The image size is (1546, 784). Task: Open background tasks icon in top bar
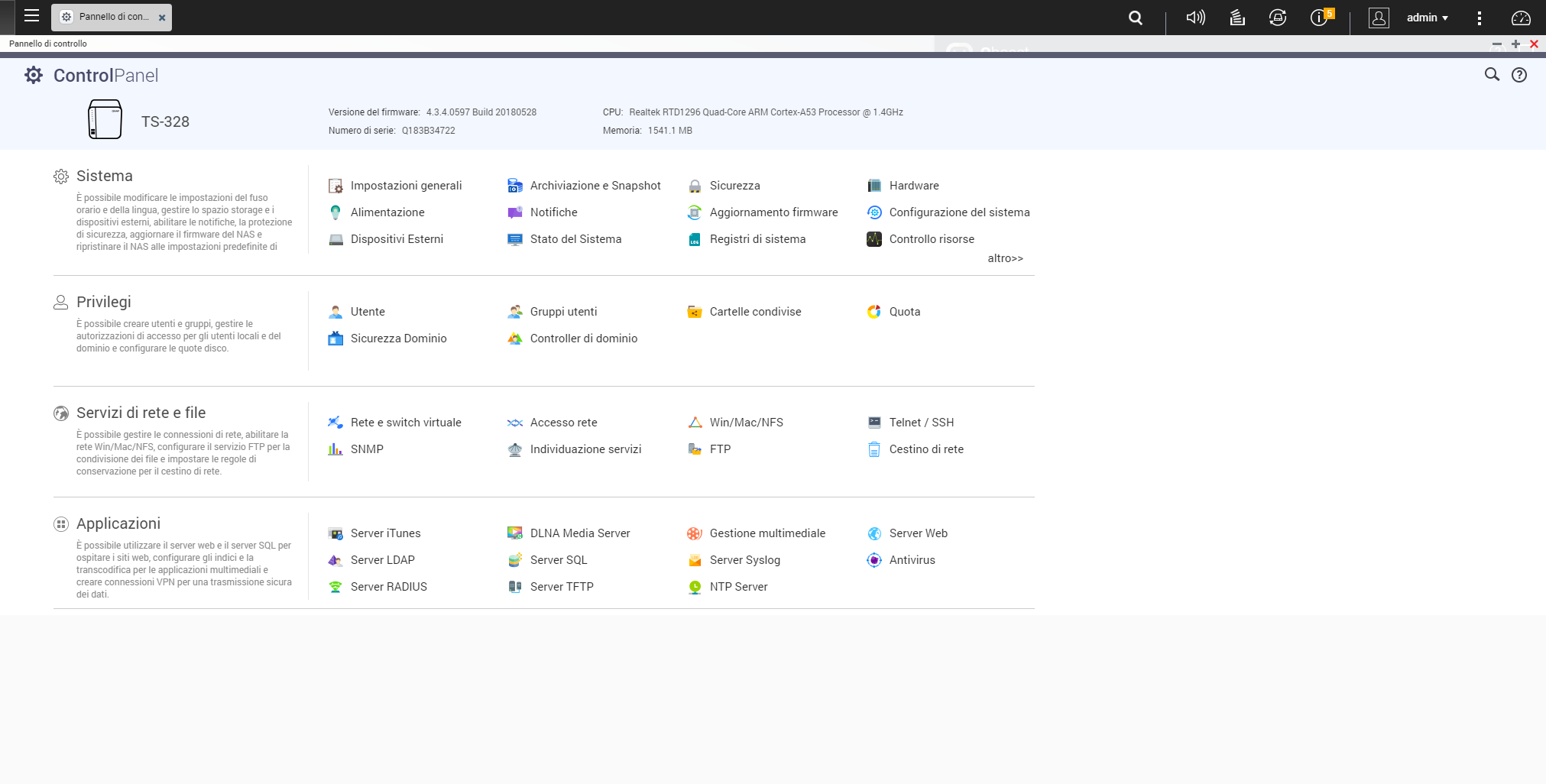coord(1237,18)
